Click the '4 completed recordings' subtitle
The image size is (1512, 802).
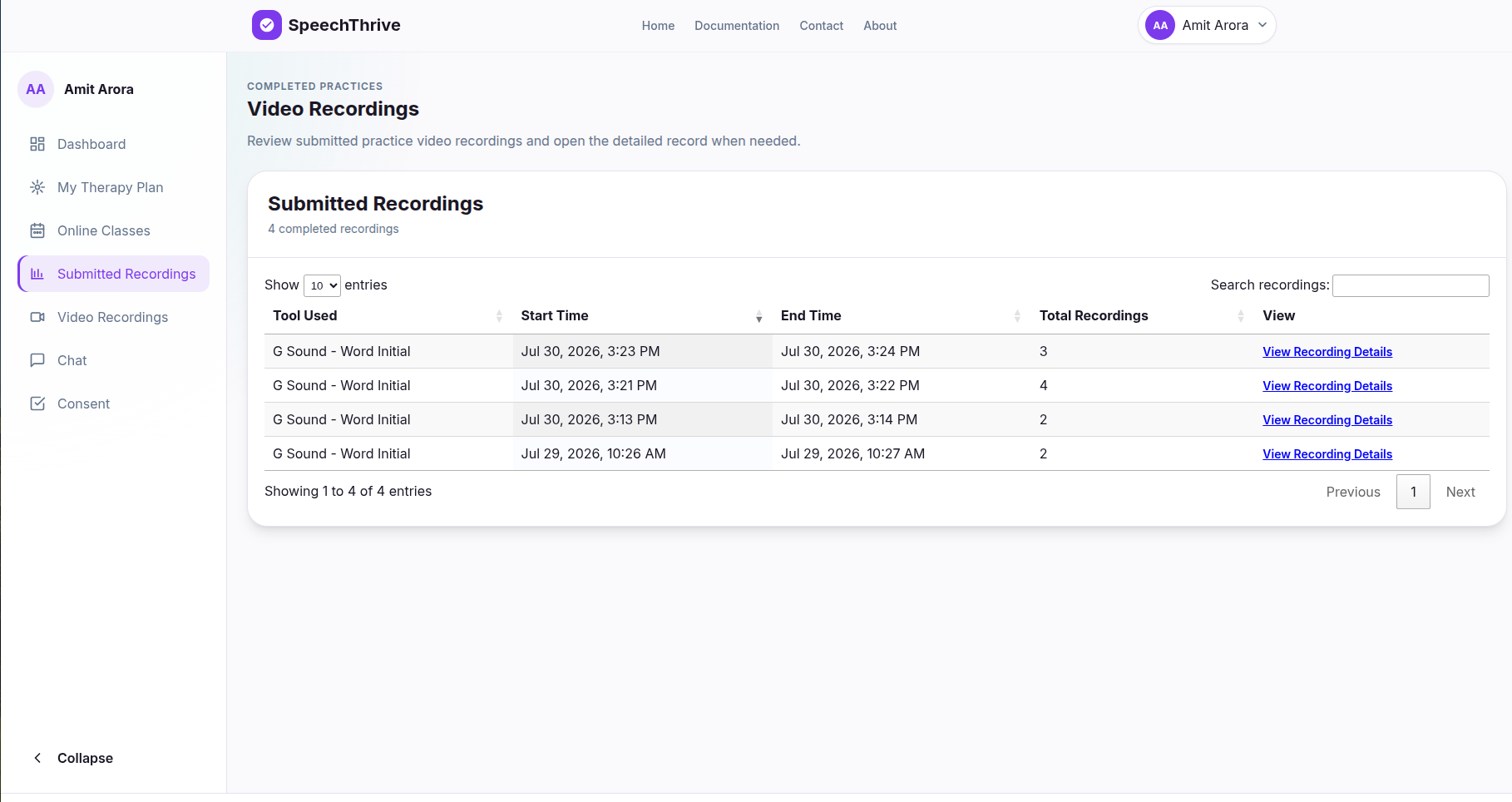(333, 229)
